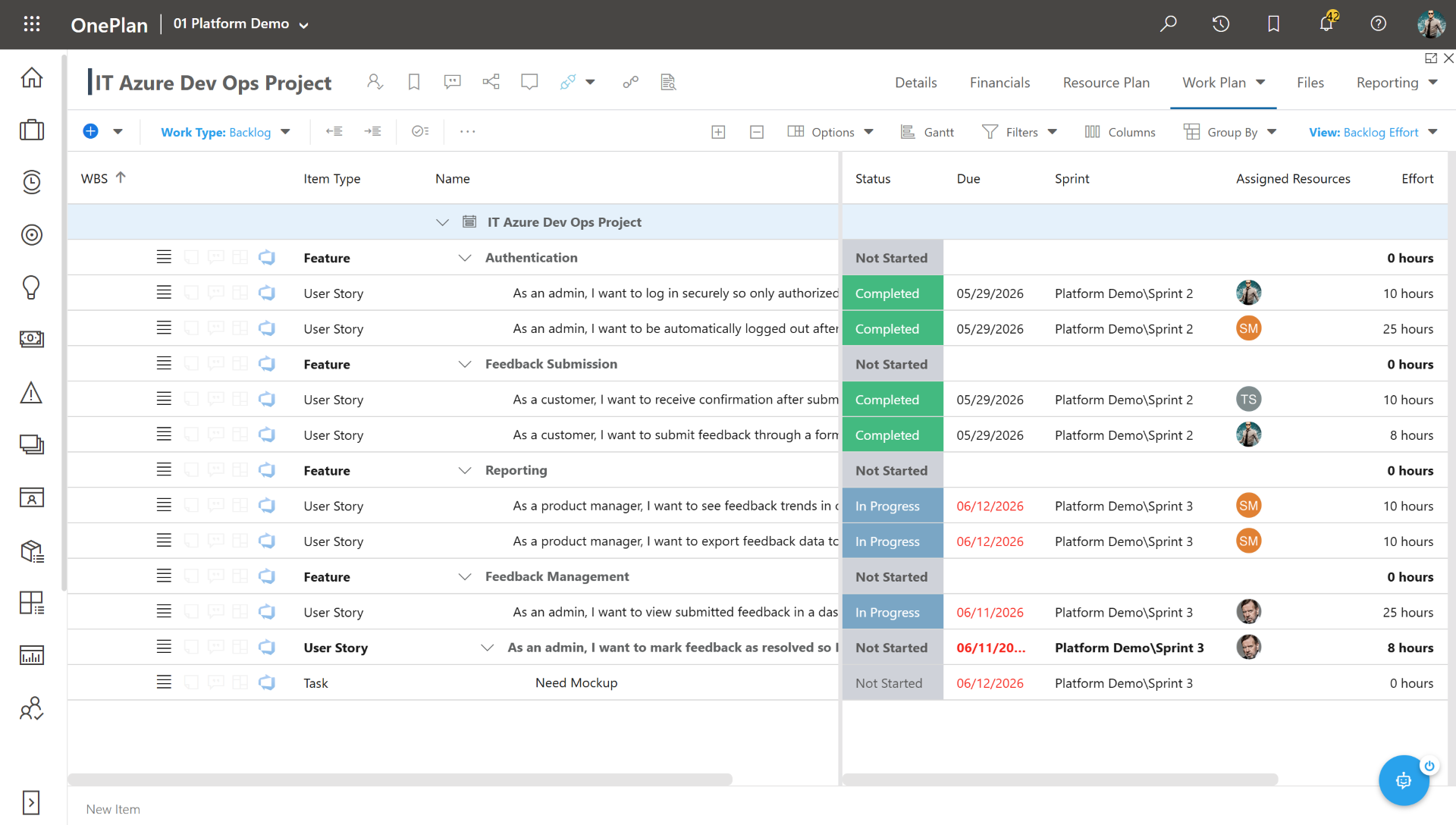Viewport: 1456px width, 825px height.
Task: Switch to Resource Plan tab
Action: point(1106,83)
